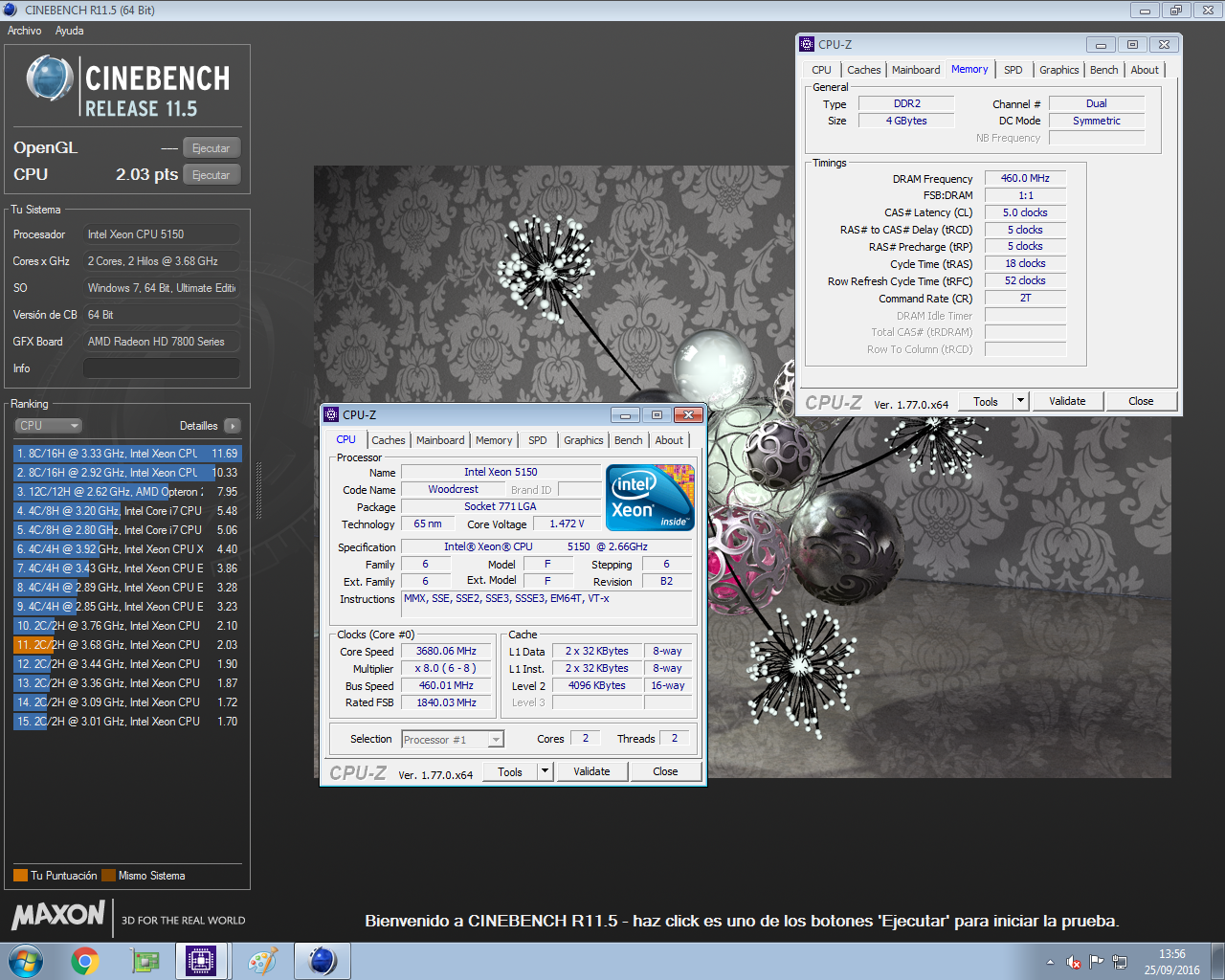This screenshot has width=1225, height=980.
Task: Select ranking entry 12C/12H AMD Opteron
Action: (x=126, y=492)
